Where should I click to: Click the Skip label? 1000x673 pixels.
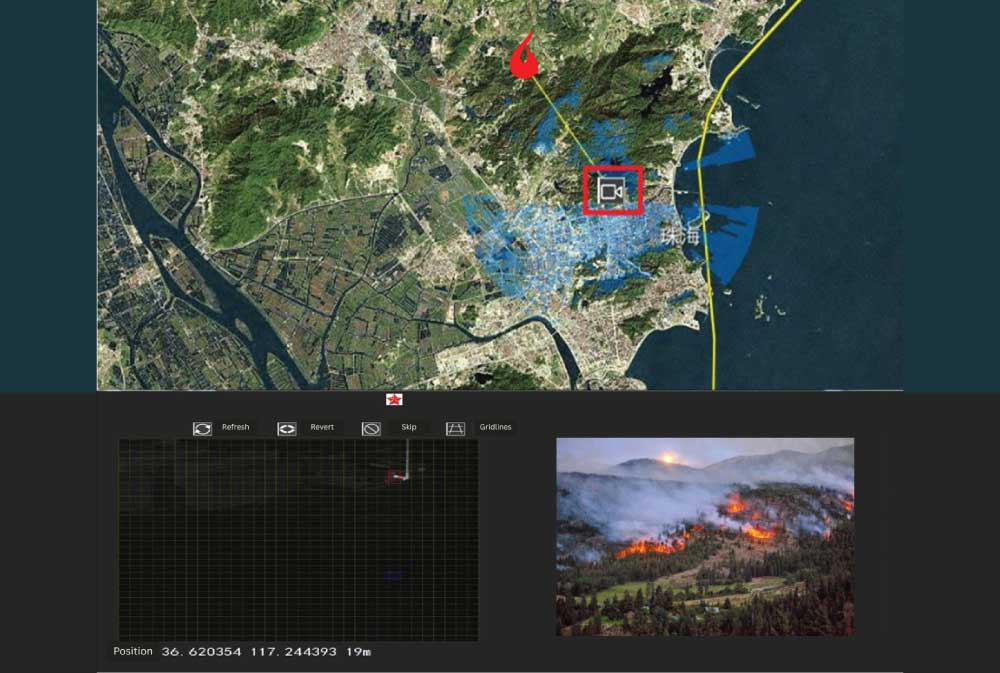409,427
